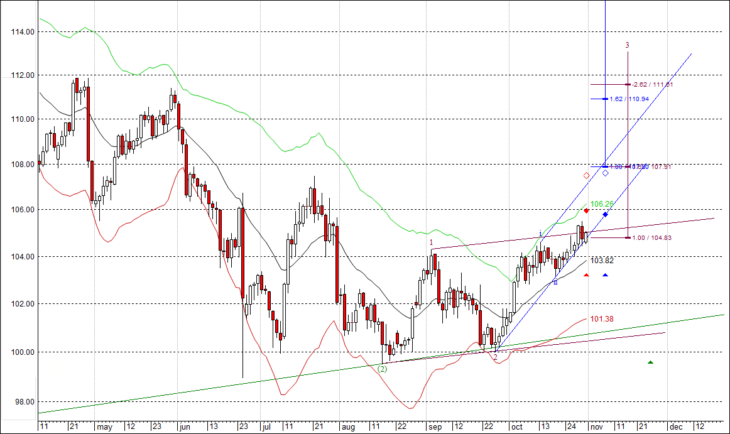The height and width of the screenshot is (434, 730).
Task: Click the hollow blue diamond marker
Action: 605,173
